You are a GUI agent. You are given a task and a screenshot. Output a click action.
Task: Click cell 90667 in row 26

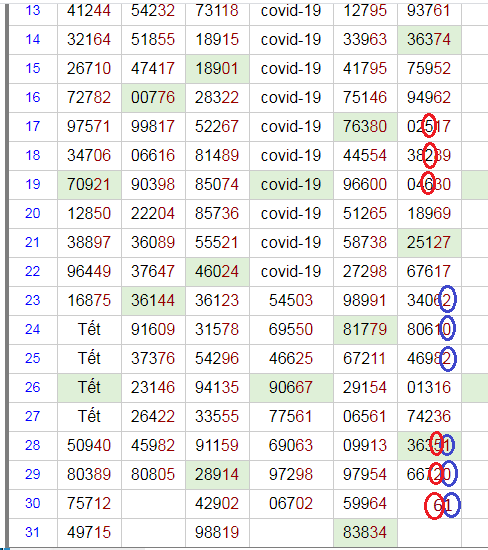pyautogui.click(x=291, y=388)
